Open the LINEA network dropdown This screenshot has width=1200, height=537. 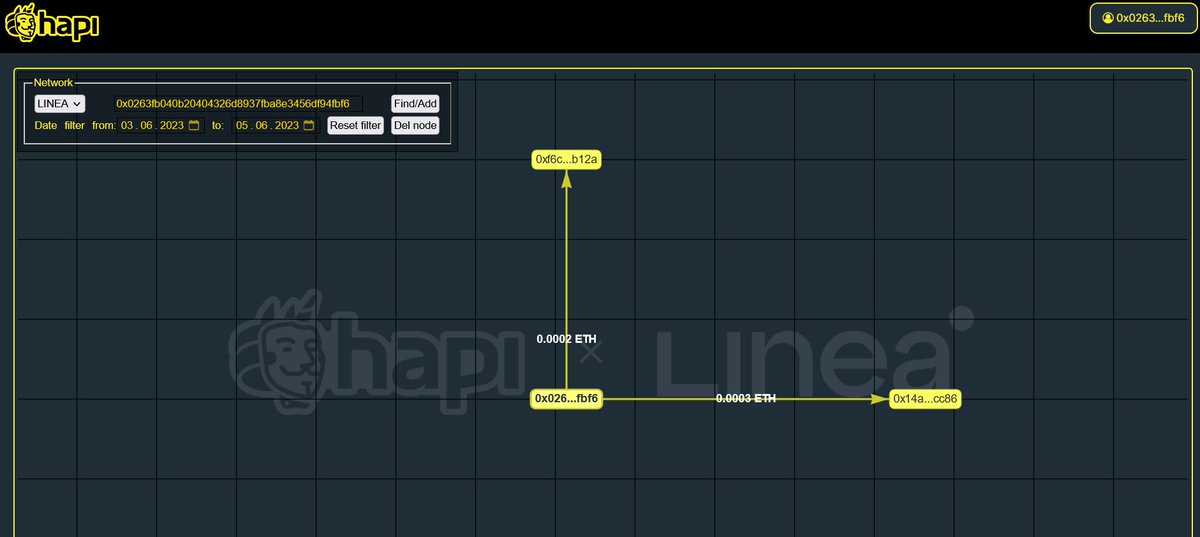click(60, 103)
